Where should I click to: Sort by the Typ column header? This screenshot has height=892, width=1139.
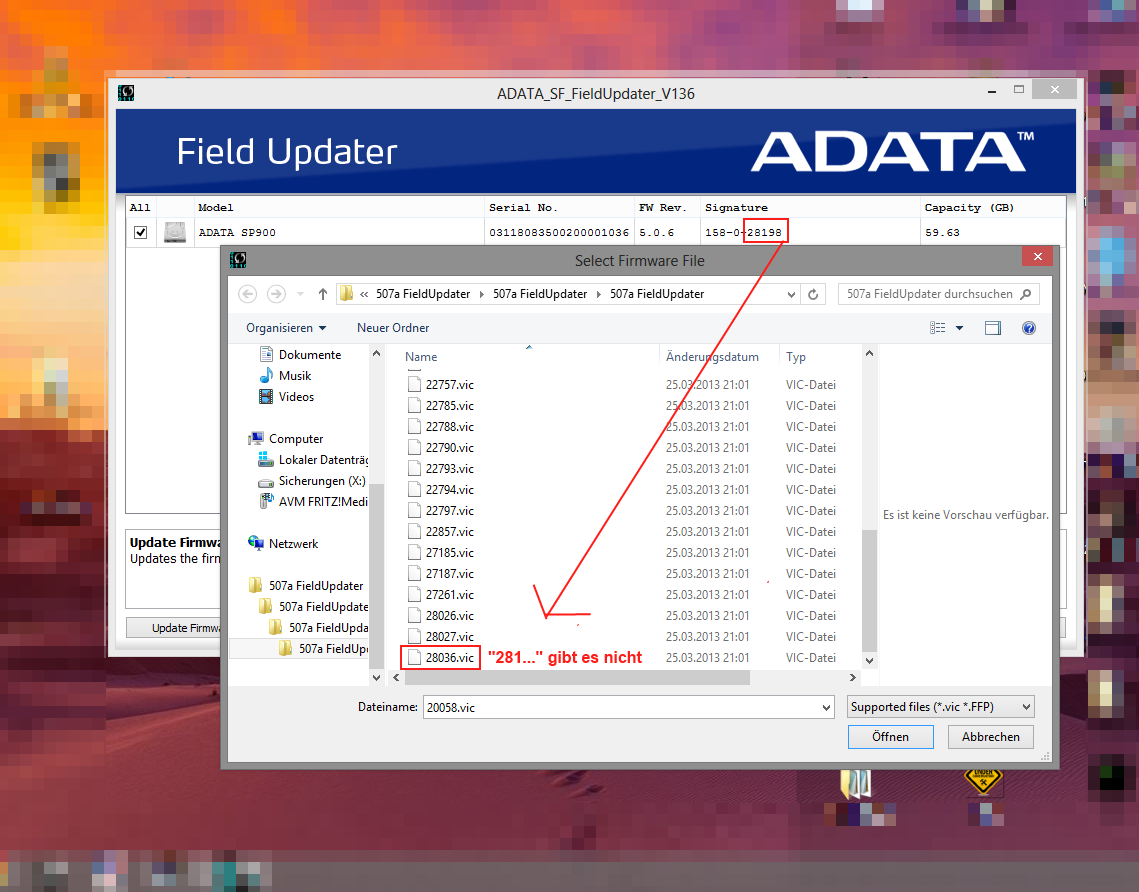tap(795, 357)
